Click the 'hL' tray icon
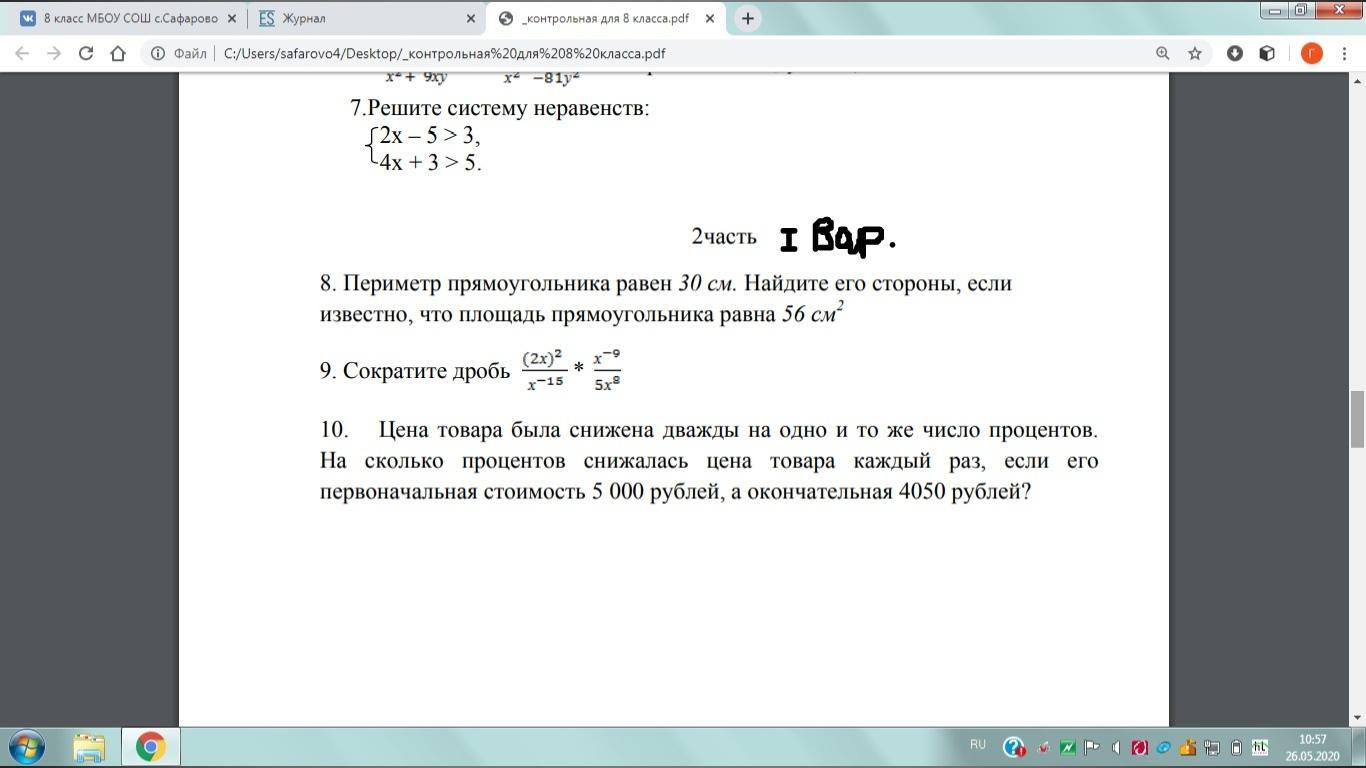The image size is (1366, 768). (x=1260, y=747)
